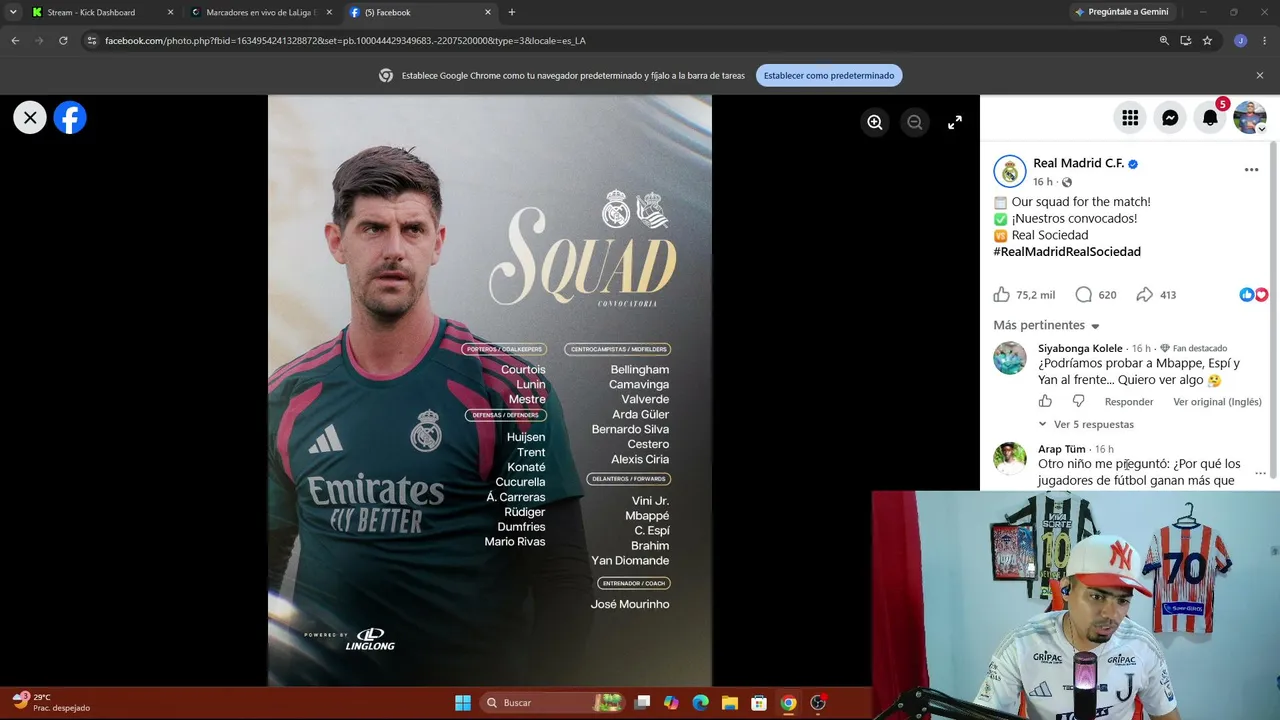The image size is (1280, 720).
Task: Open the #RealMadridRealSociedad hashtag
Action: (x=1067, y=252)
